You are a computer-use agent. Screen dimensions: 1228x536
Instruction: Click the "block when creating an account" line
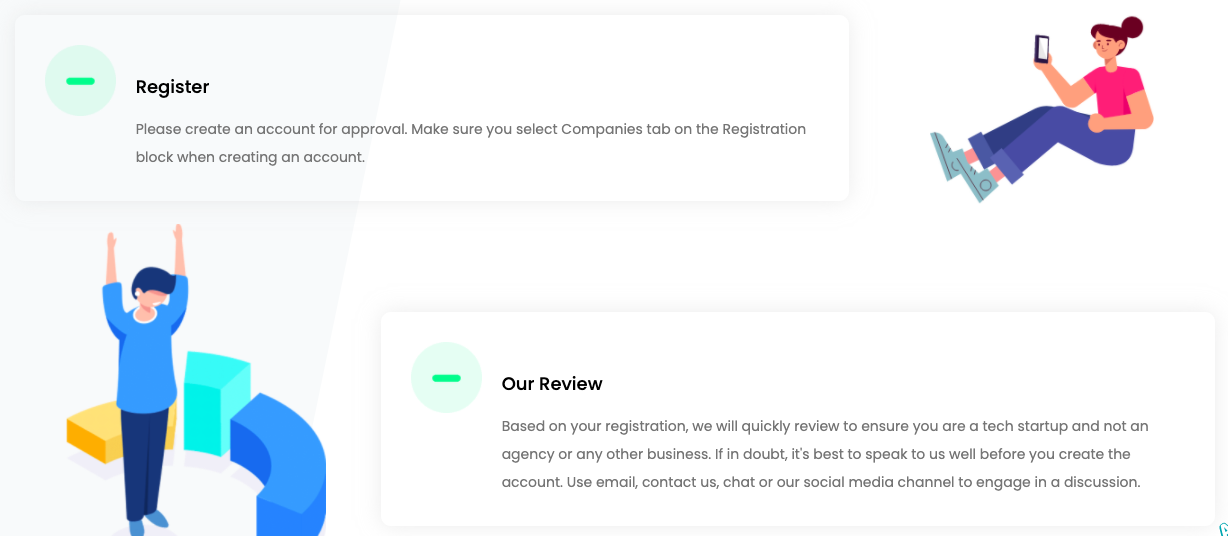click(x=250, y=157)
